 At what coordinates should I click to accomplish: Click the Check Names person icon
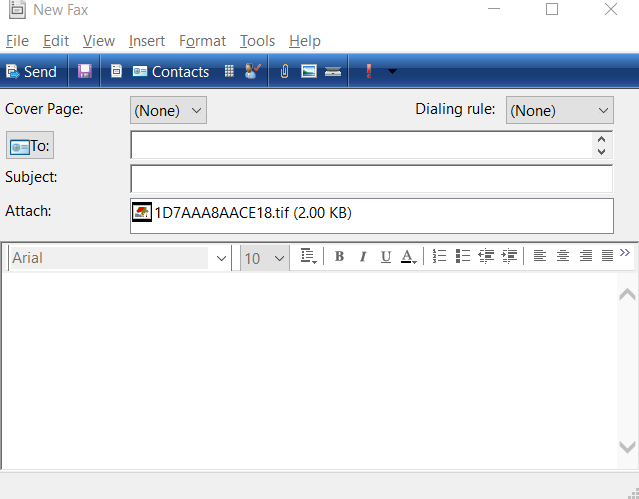[x=253, y=71]
